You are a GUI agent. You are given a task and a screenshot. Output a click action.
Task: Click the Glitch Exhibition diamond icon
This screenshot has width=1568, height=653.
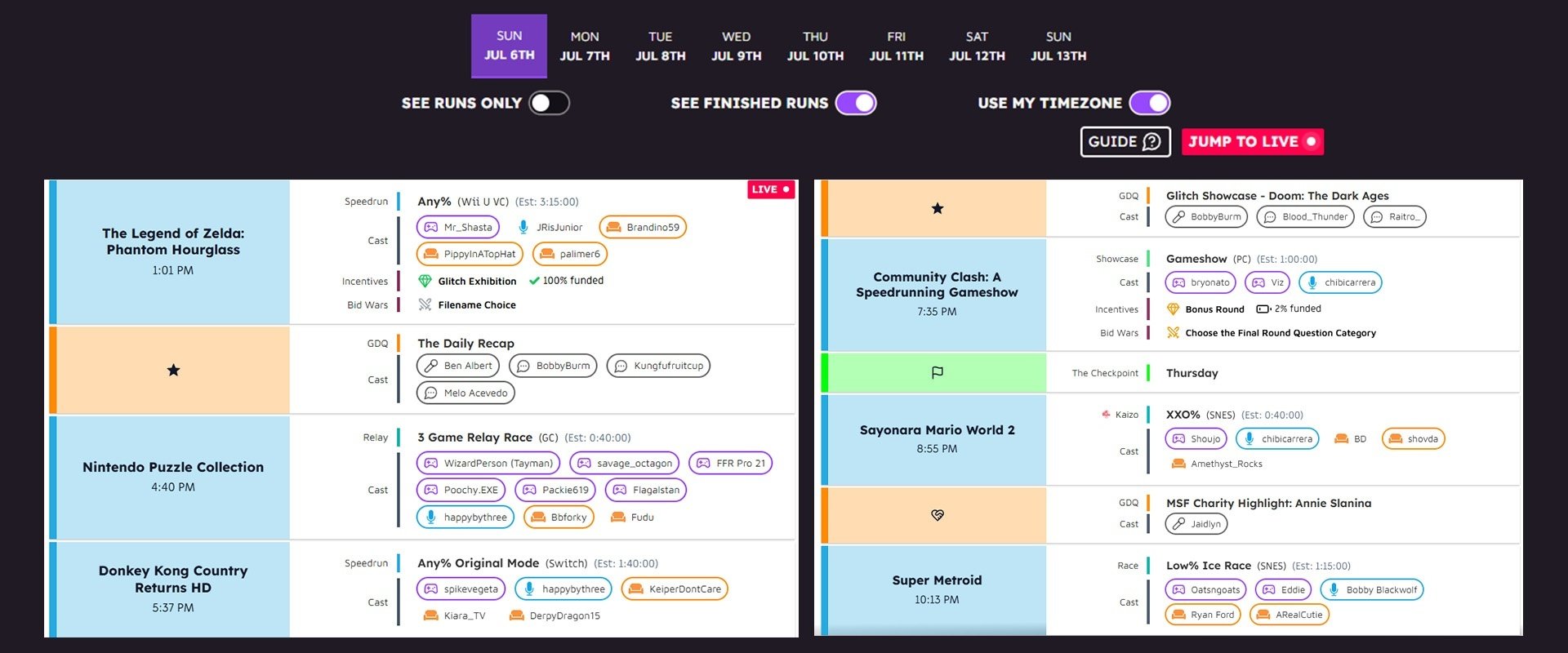click(425, 281)
